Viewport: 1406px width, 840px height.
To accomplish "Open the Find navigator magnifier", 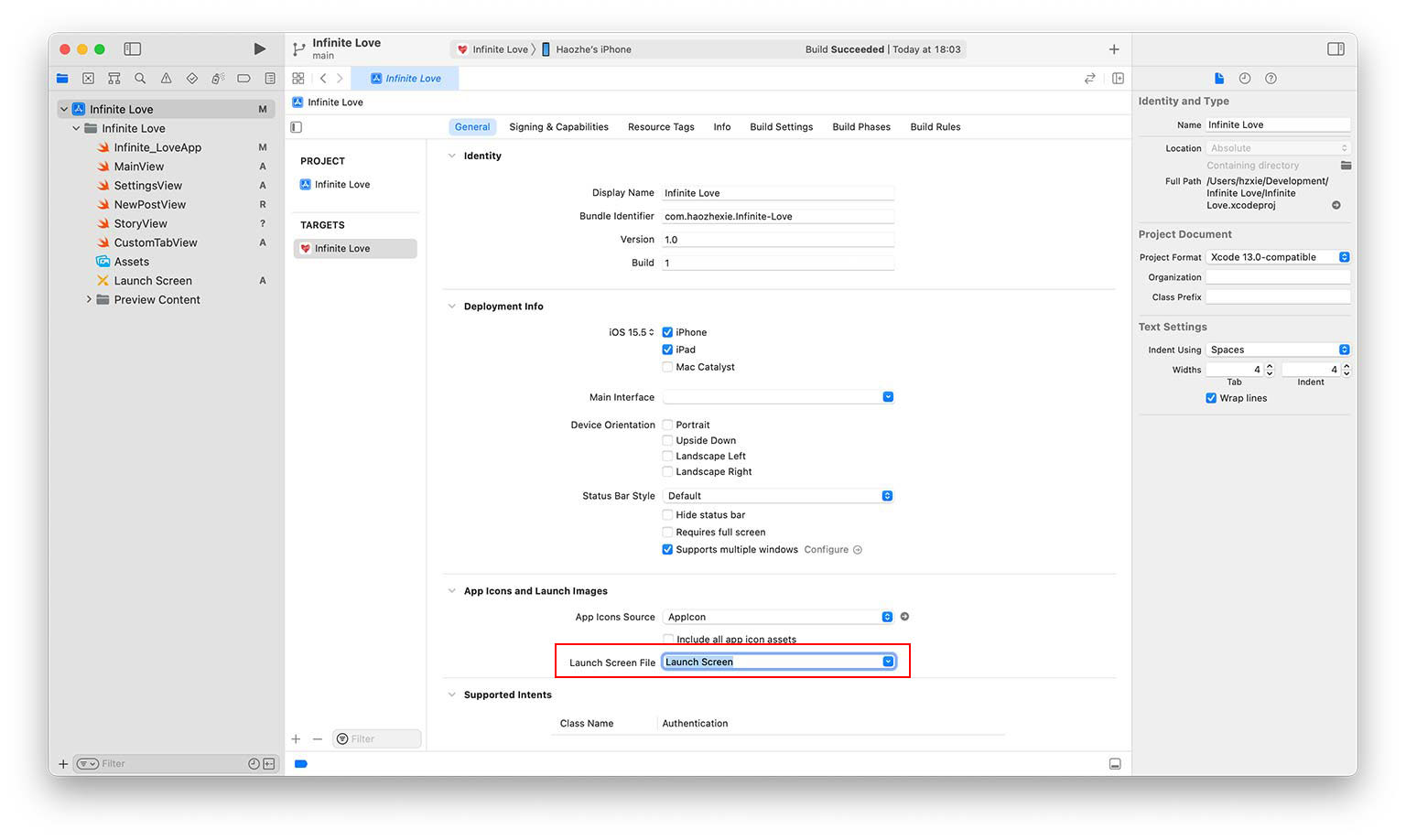I will click(x=140, y=79).
